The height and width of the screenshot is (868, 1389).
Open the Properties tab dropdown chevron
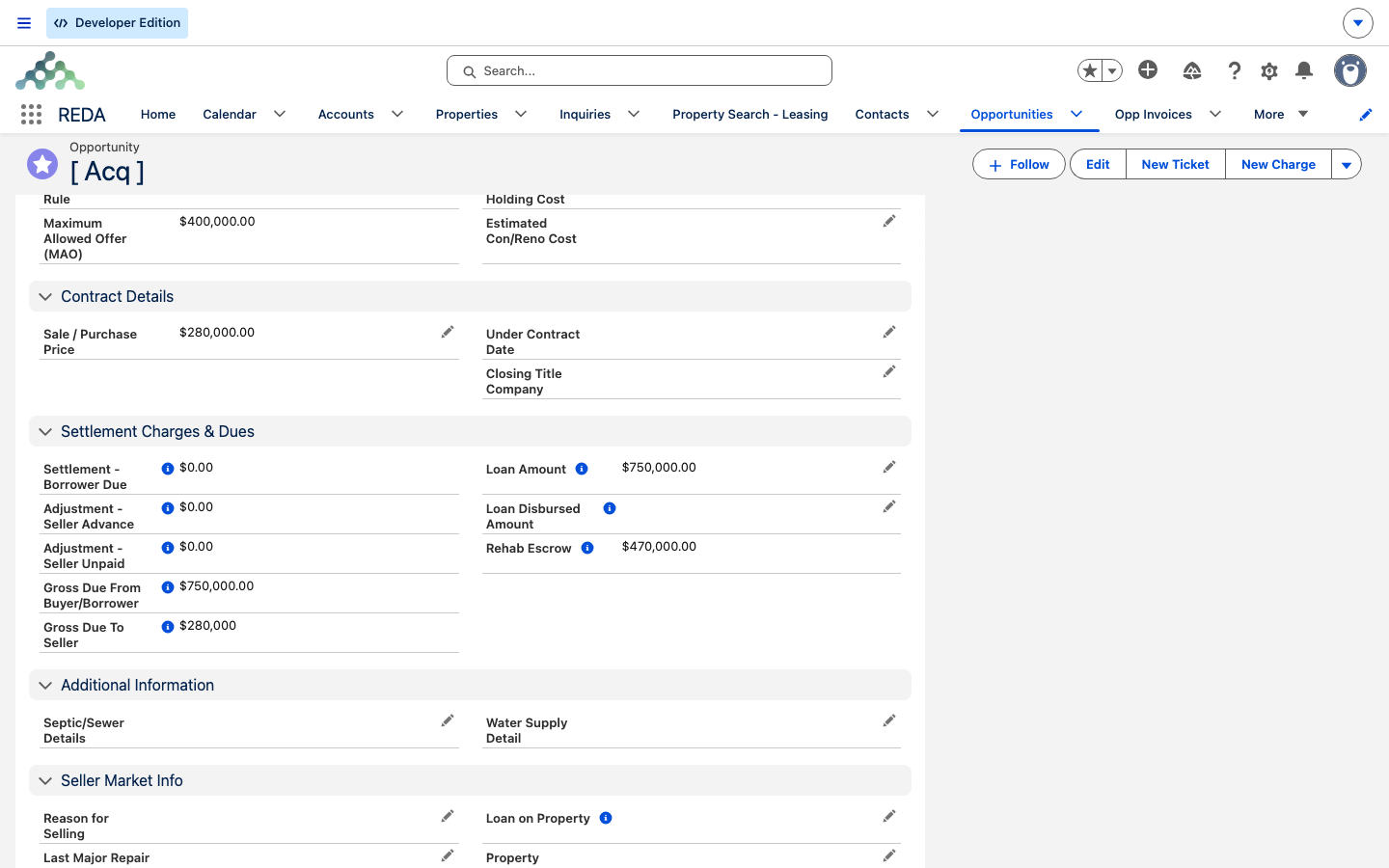point(521,114)
